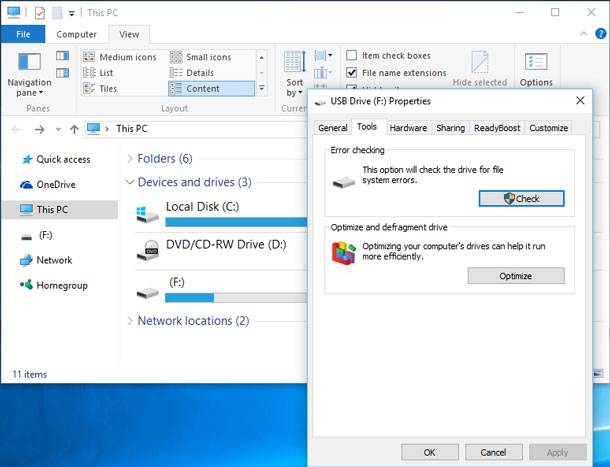Collapse the ribbon with the chevron

tap(583, 34)
